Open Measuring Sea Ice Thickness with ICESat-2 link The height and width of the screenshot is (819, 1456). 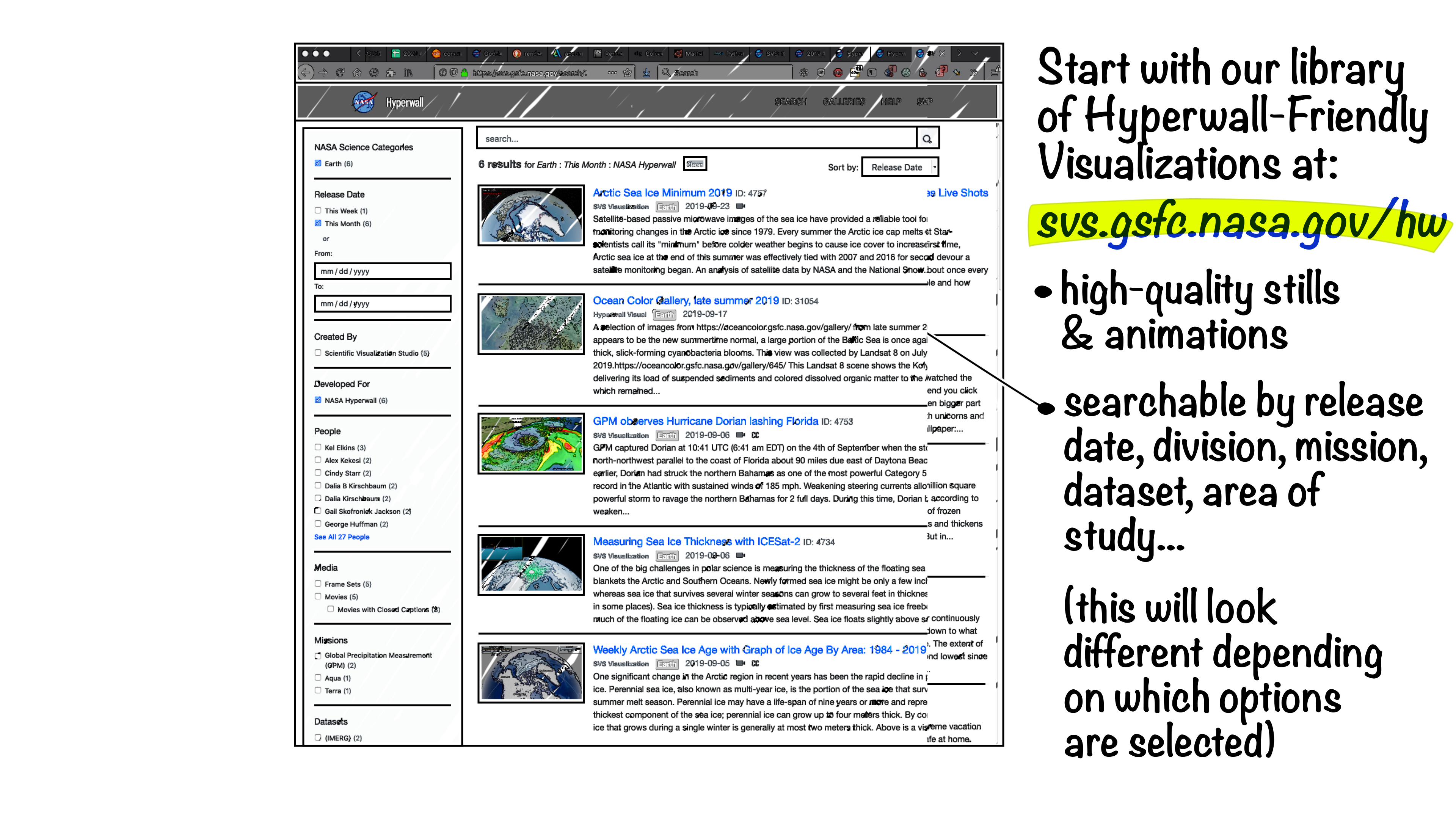click(x=697, y=541)
